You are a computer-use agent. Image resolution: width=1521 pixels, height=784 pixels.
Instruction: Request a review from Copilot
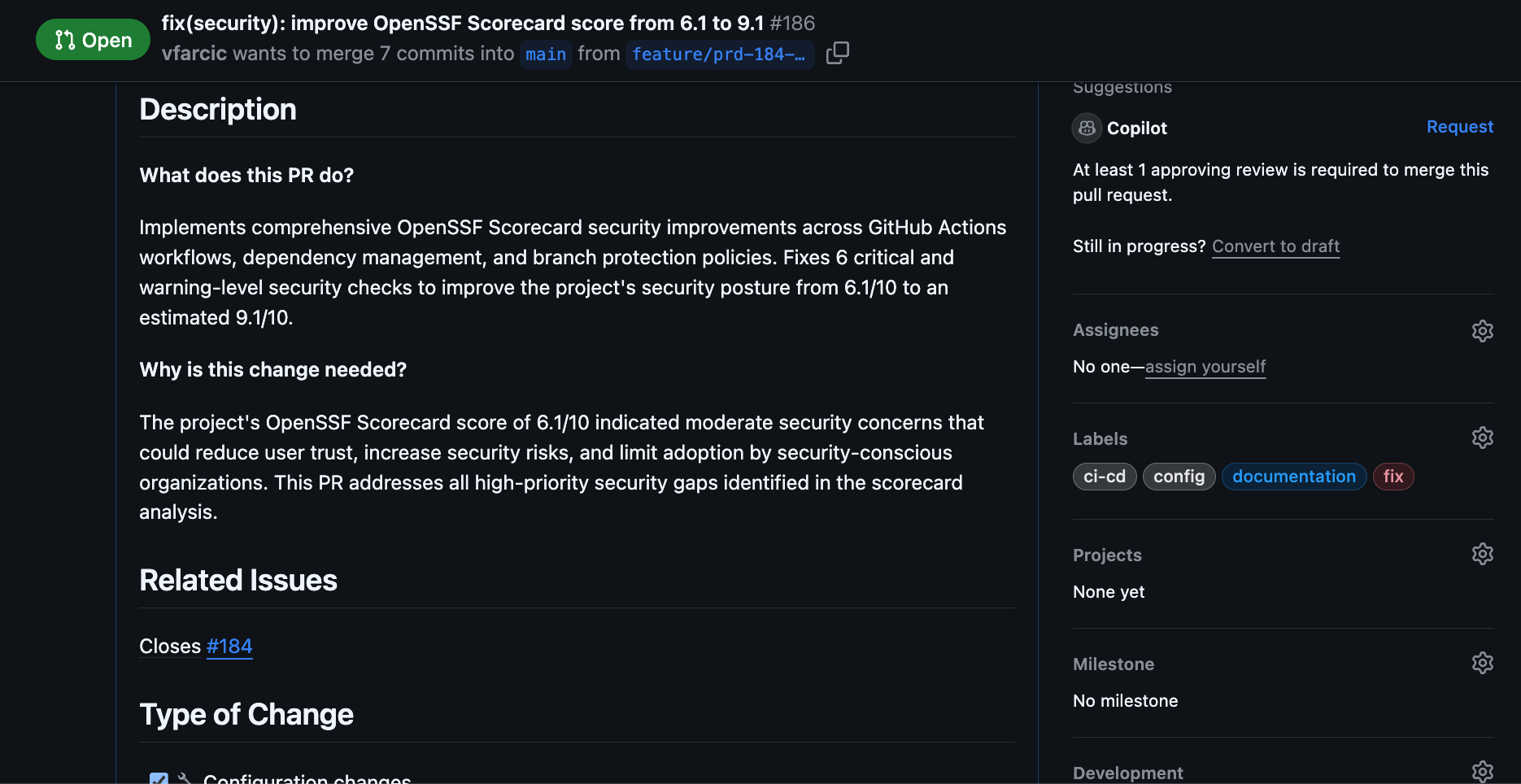(x=1459, y=127)
